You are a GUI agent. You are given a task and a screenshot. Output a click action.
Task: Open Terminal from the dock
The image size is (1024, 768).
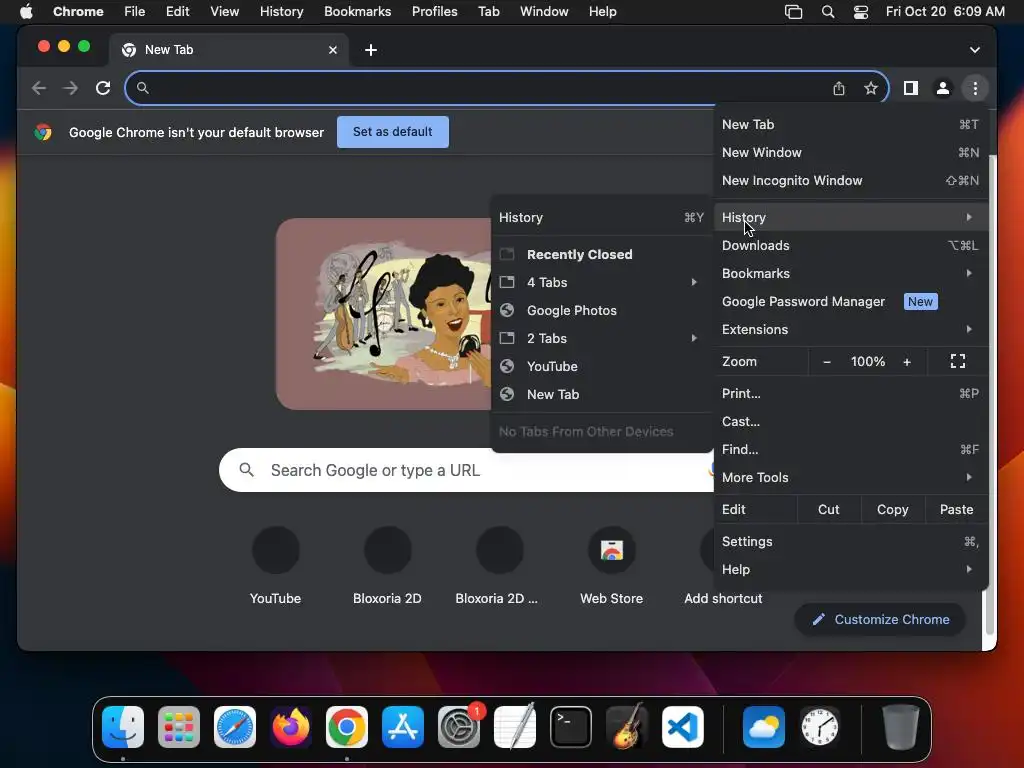click(571, 727)
